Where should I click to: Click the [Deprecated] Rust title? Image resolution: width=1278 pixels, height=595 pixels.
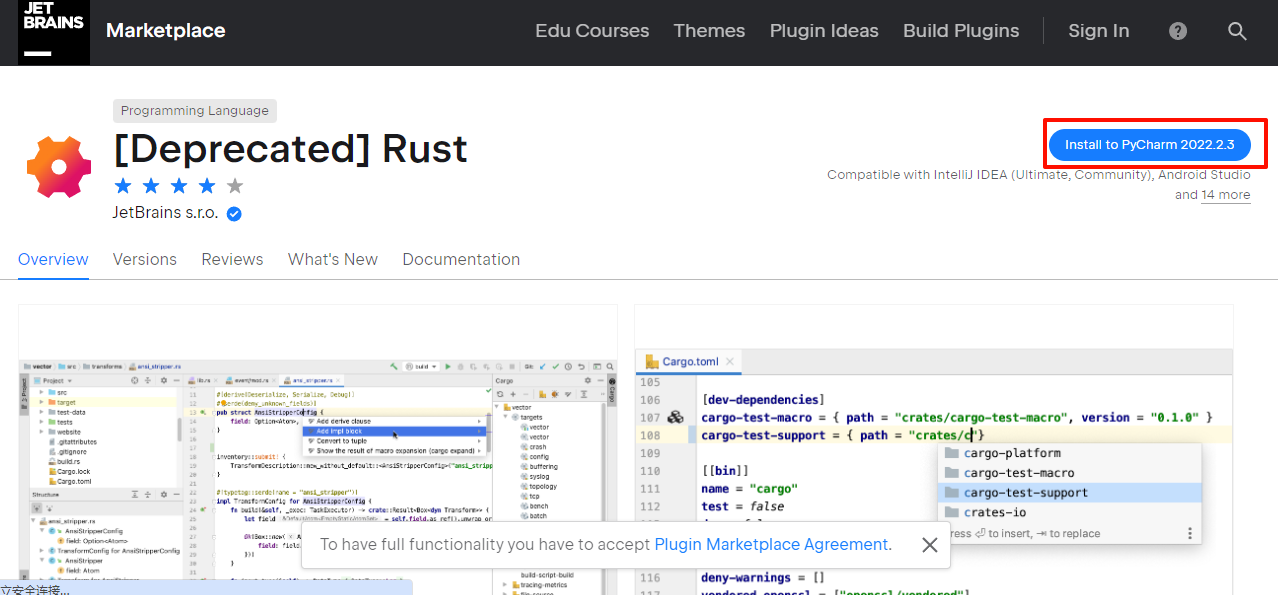[290, 148]
